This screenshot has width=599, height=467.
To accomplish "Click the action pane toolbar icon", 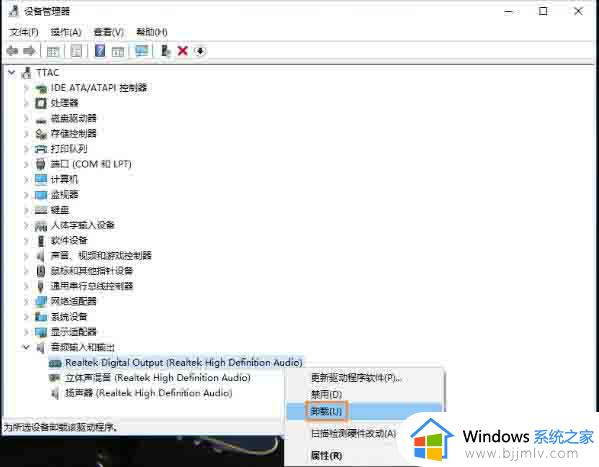I will pos(118,51).
